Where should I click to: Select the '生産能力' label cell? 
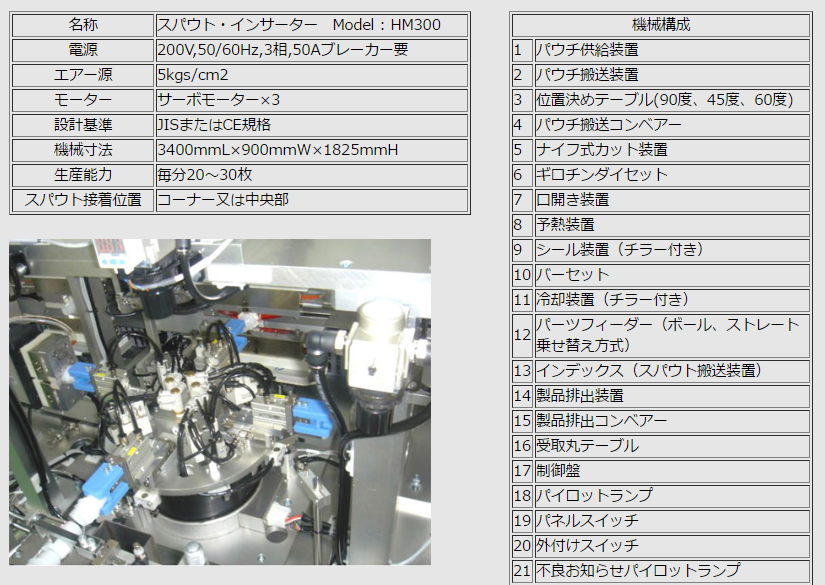tap(83, 175)
